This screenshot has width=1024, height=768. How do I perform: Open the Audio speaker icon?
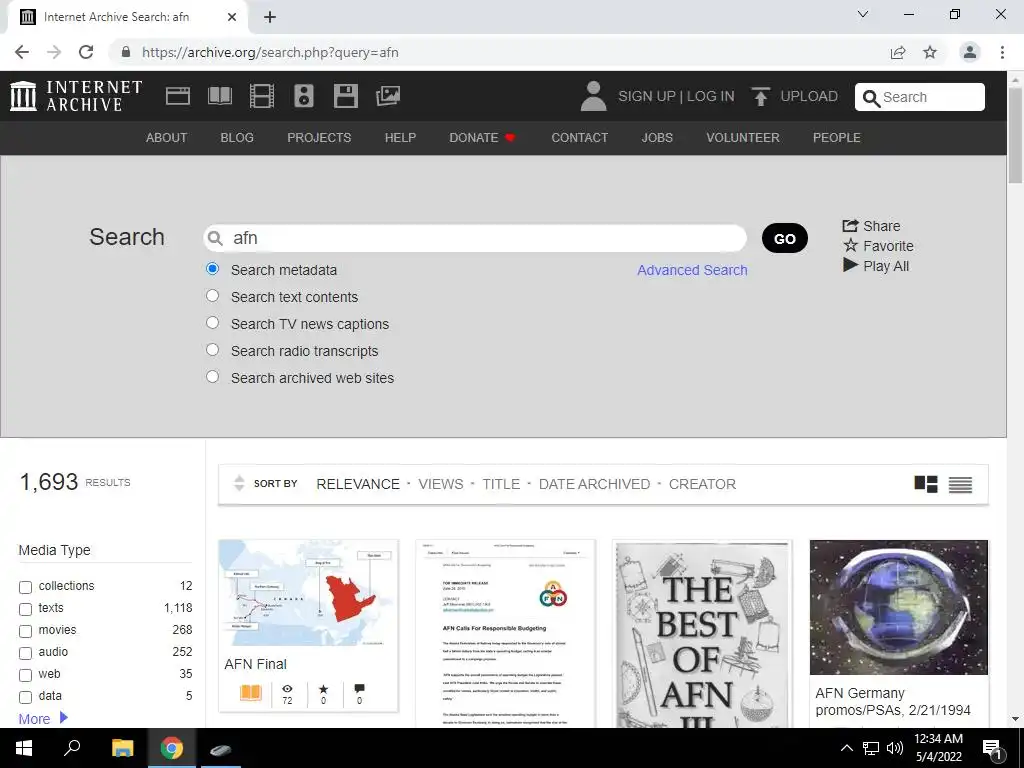pyautogui.click(x=304, y=96)
